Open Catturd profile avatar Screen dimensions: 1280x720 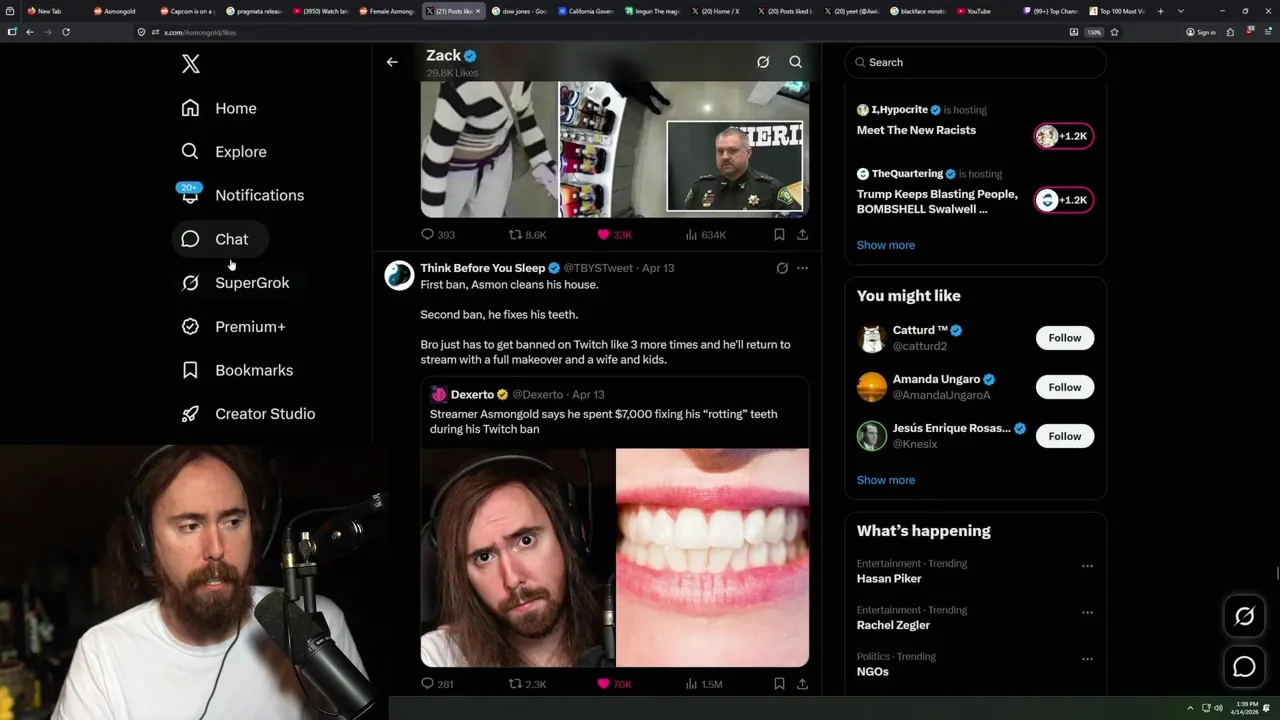coord(872,338)
